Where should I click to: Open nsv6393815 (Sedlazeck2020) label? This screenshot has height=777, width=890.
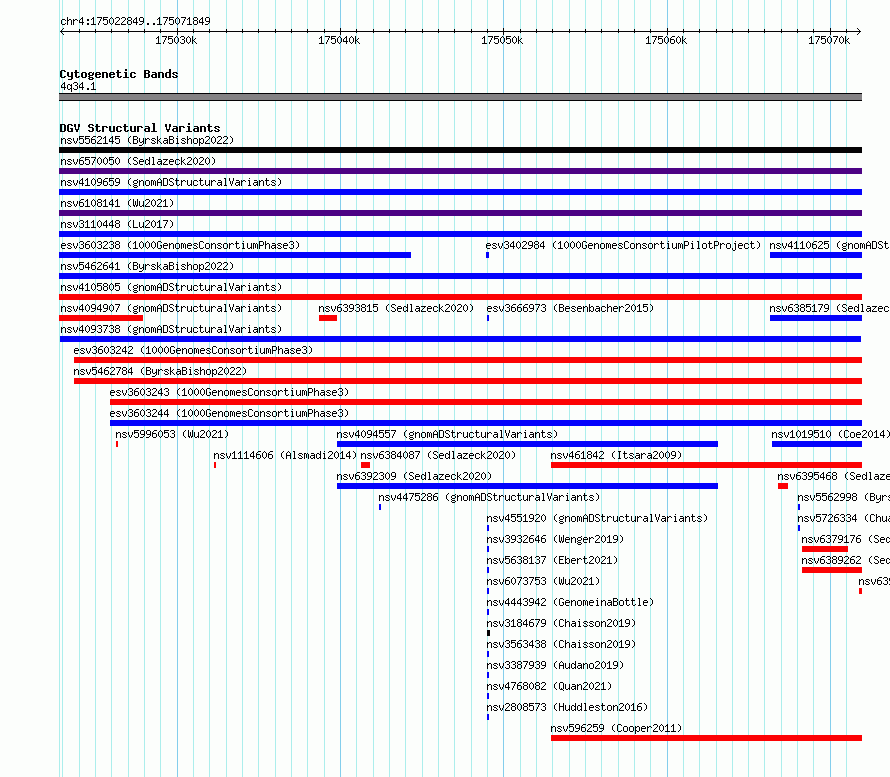[x=396, y=308]
